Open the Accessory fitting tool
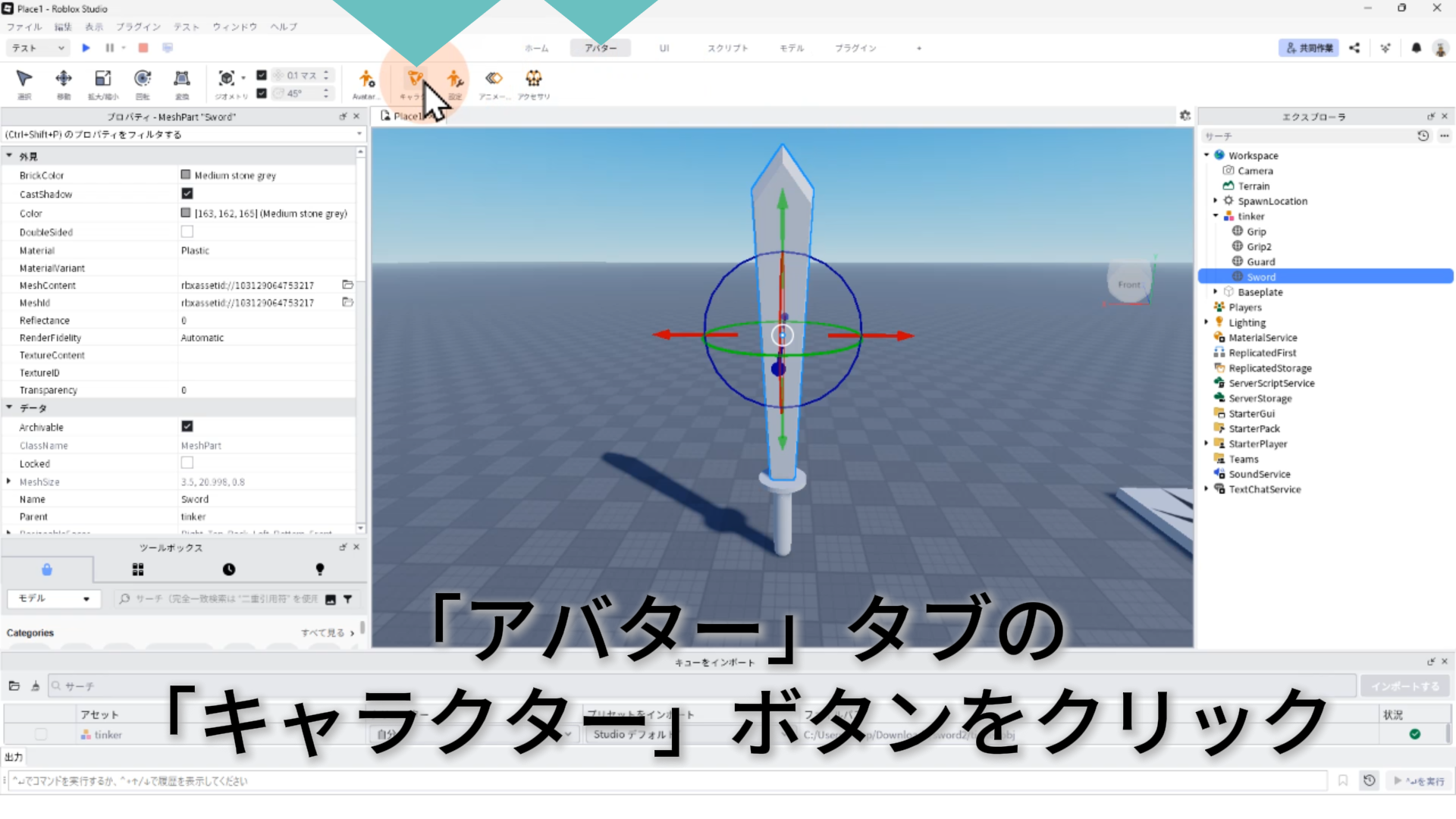The width and height of the screenshot is (1456, 819). (x=533, y=79)
